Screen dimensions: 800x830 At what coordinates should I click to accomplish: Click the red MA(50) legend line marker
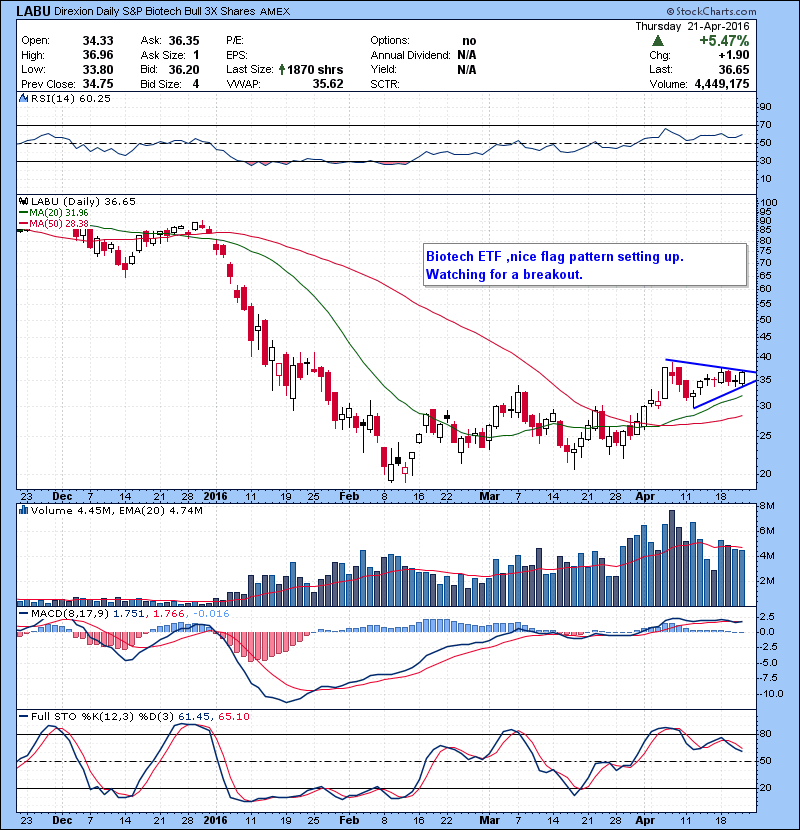pyautogui.click(x=22, y=224)
